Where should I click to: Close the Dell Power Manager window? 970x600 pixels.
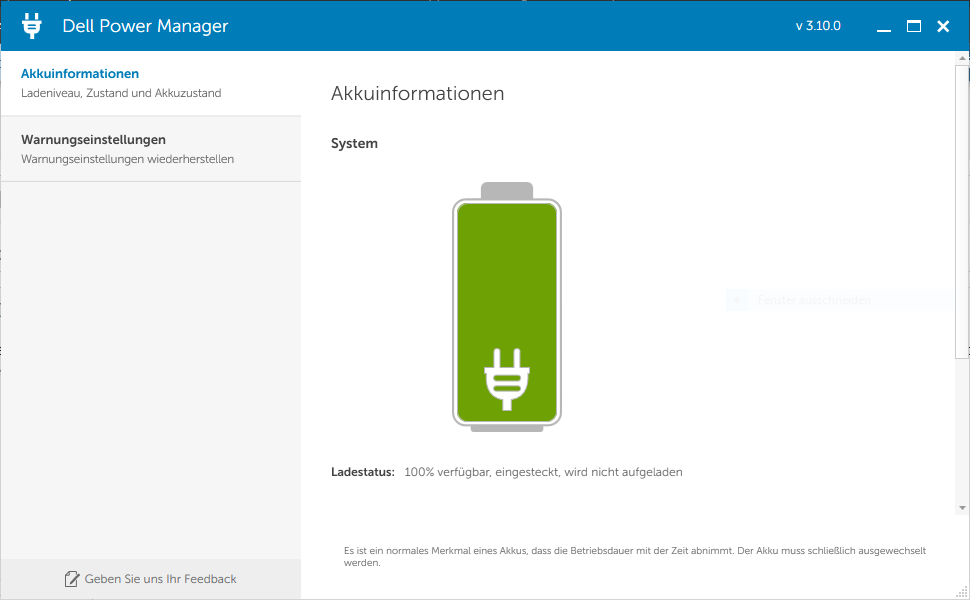coord(943,27)
